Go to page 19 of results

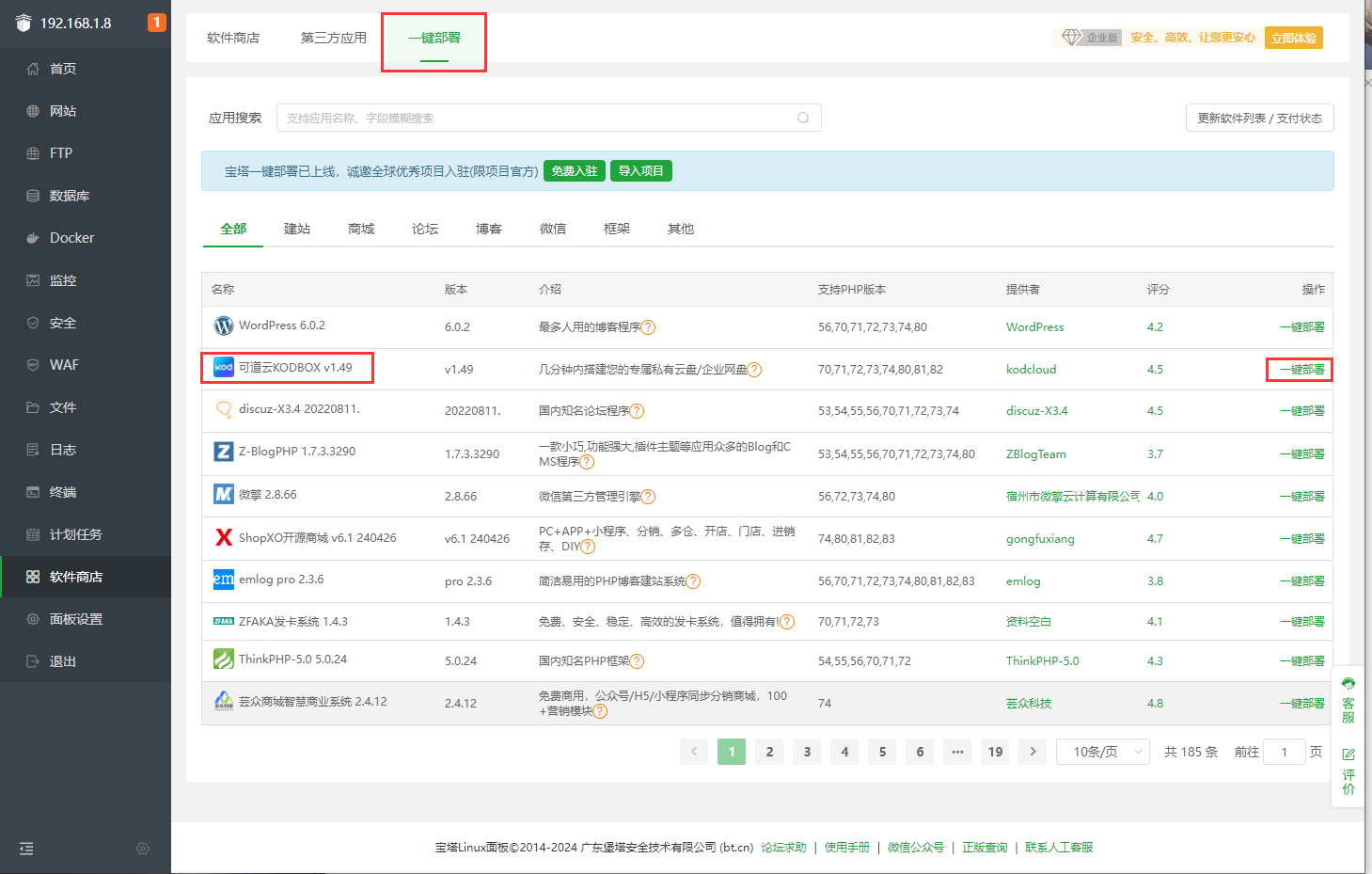tap(995, 752)
